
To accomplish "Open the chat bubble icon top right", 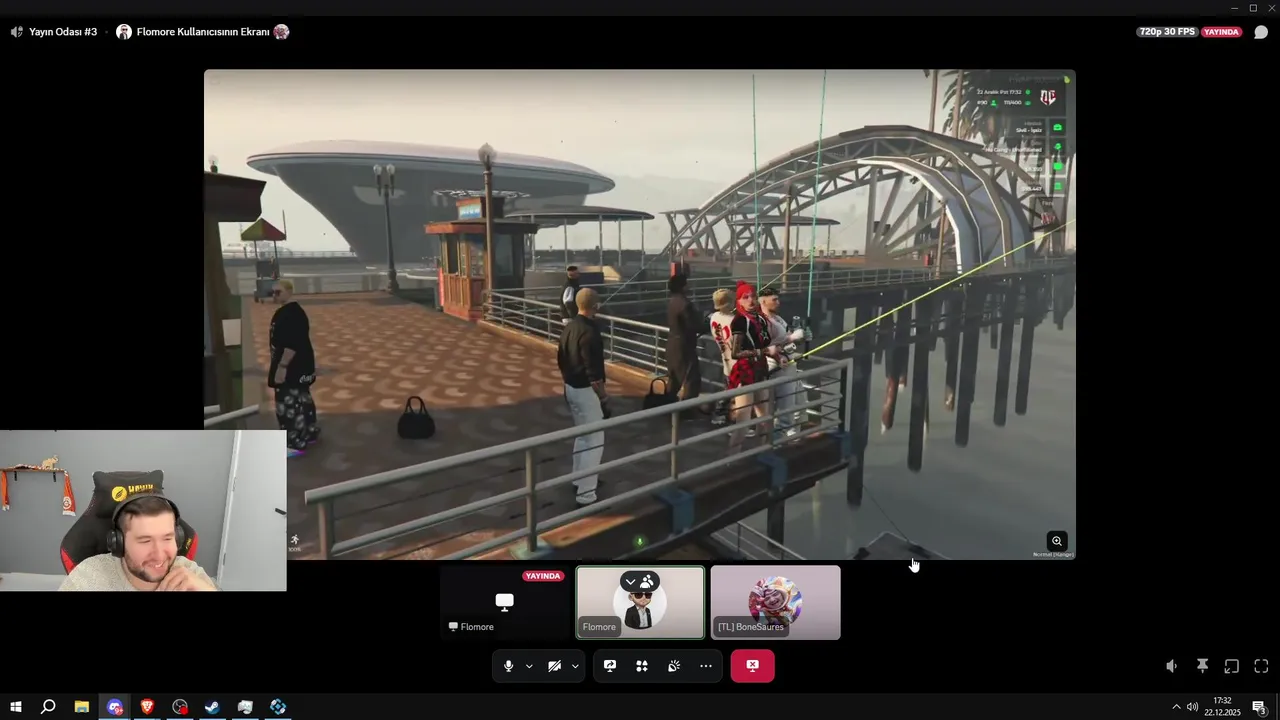I will tap(1261, 32).
